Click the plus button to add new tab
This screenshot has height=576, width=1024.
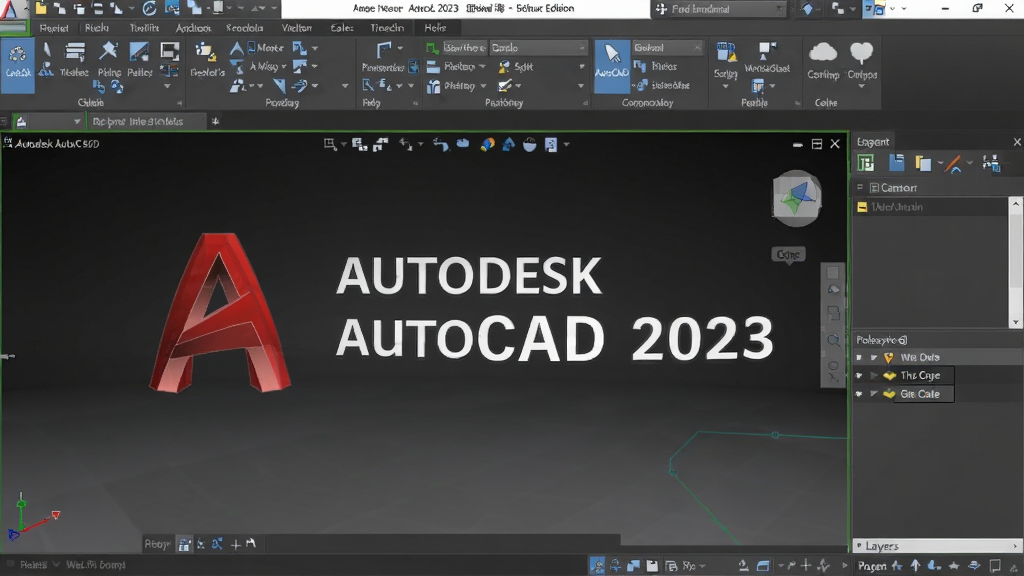(215, 121)
